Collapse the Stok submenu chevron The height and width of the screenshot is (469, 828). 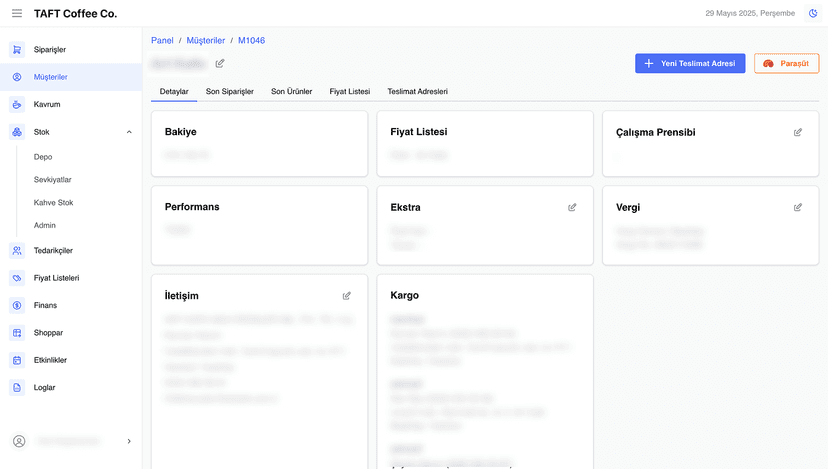[129, 132]
